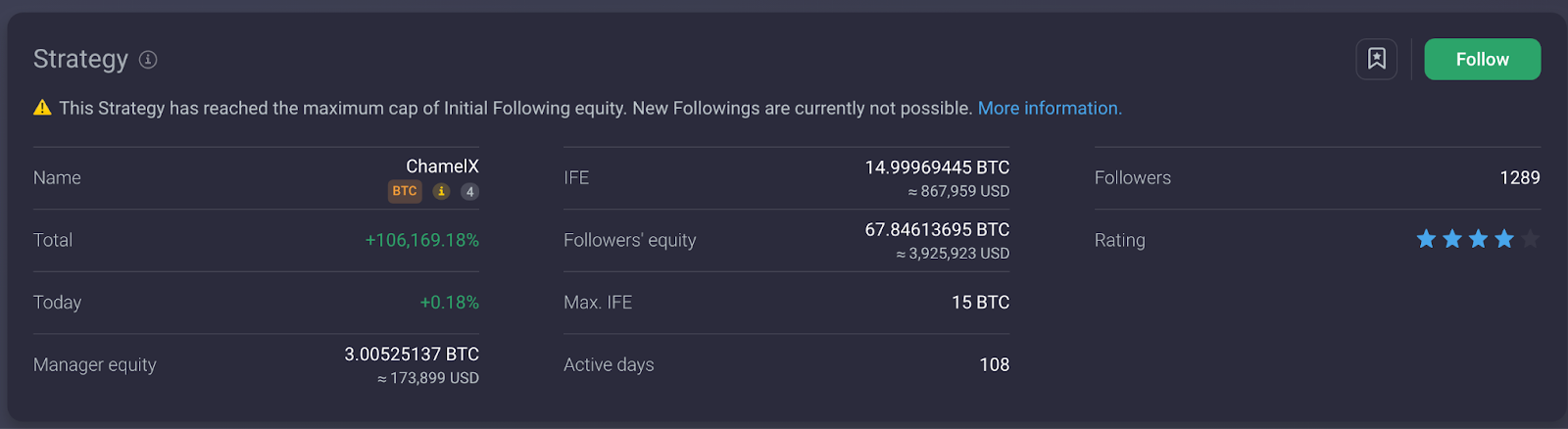This screenshot has width=1568, height=429.
Task: Click the 3.00525137 BTC manager equity value
Action: tap(412, 354)
